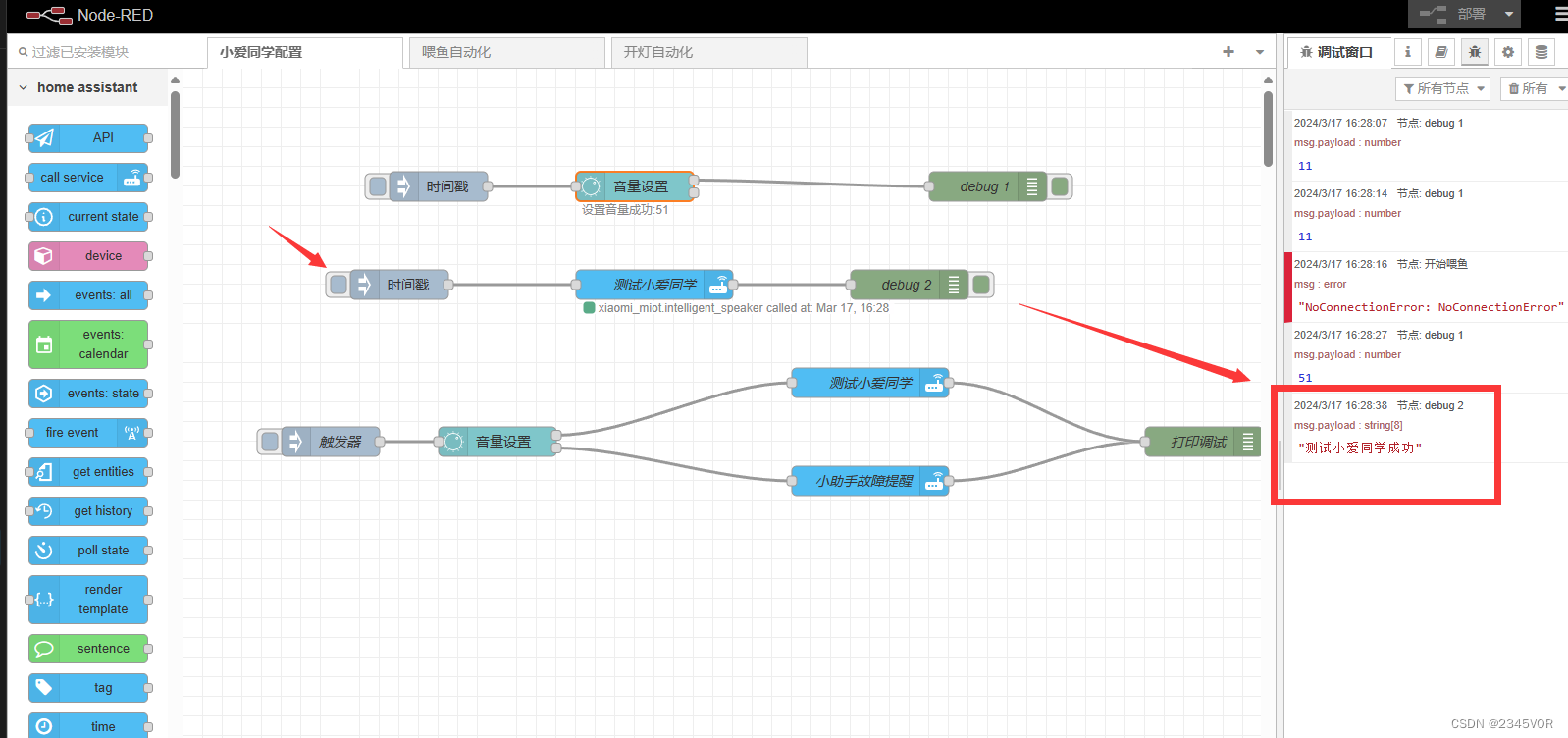The width and height of the screenshot is (1568, 738).
Task: Select the fire event palette node
Action: 88,433
